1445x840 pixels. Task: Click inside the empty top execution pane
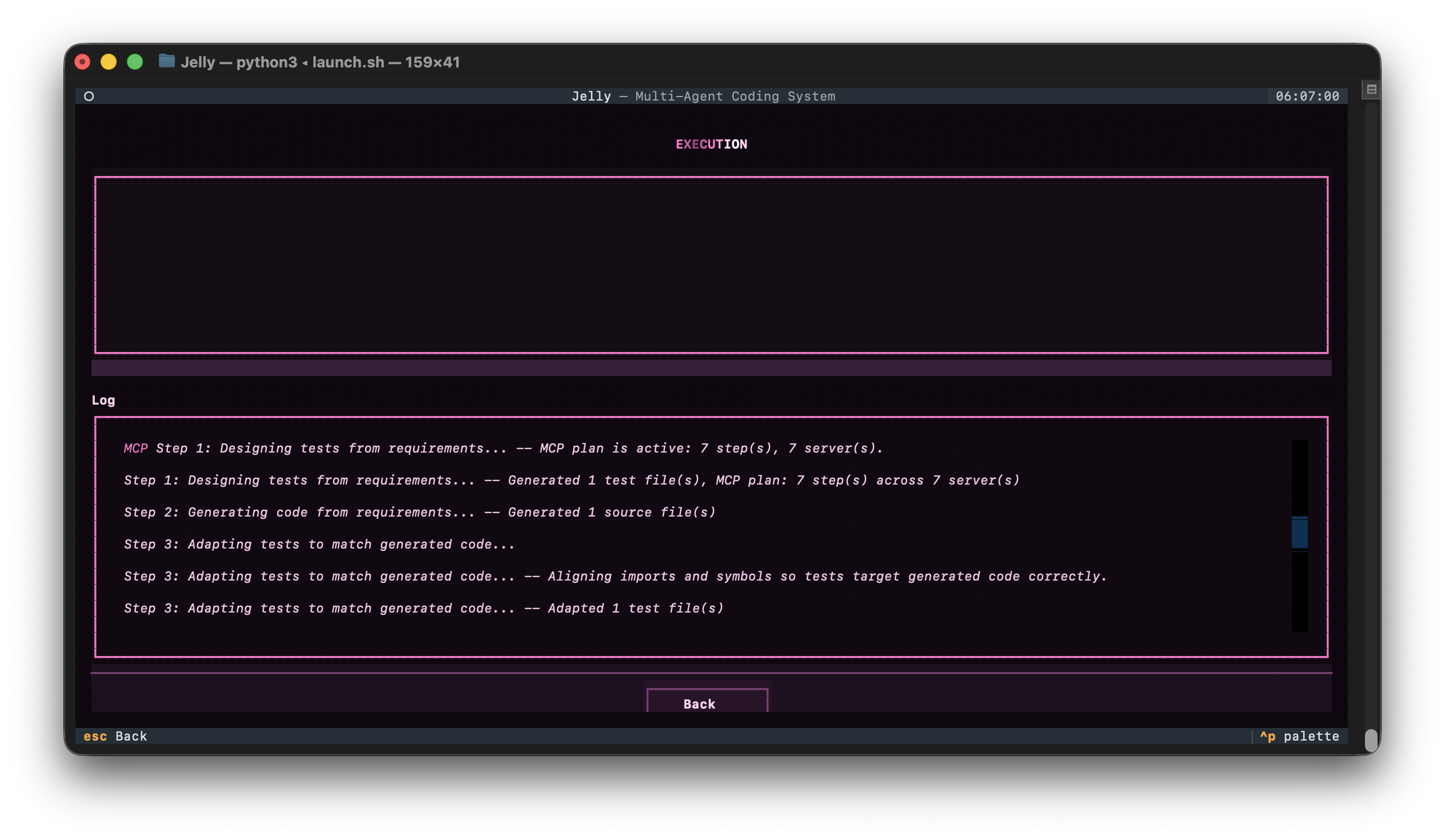(x=711, y=265)
